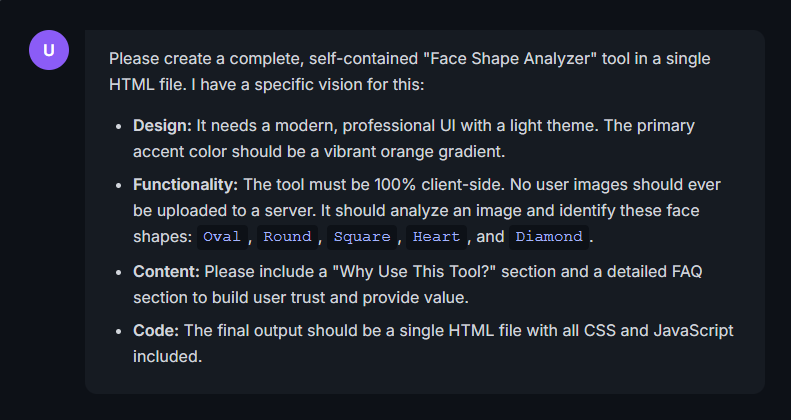The image size is (791, 420).
Task: Click the bullet before the Functionality item
Action: click(x=119, y=186)
